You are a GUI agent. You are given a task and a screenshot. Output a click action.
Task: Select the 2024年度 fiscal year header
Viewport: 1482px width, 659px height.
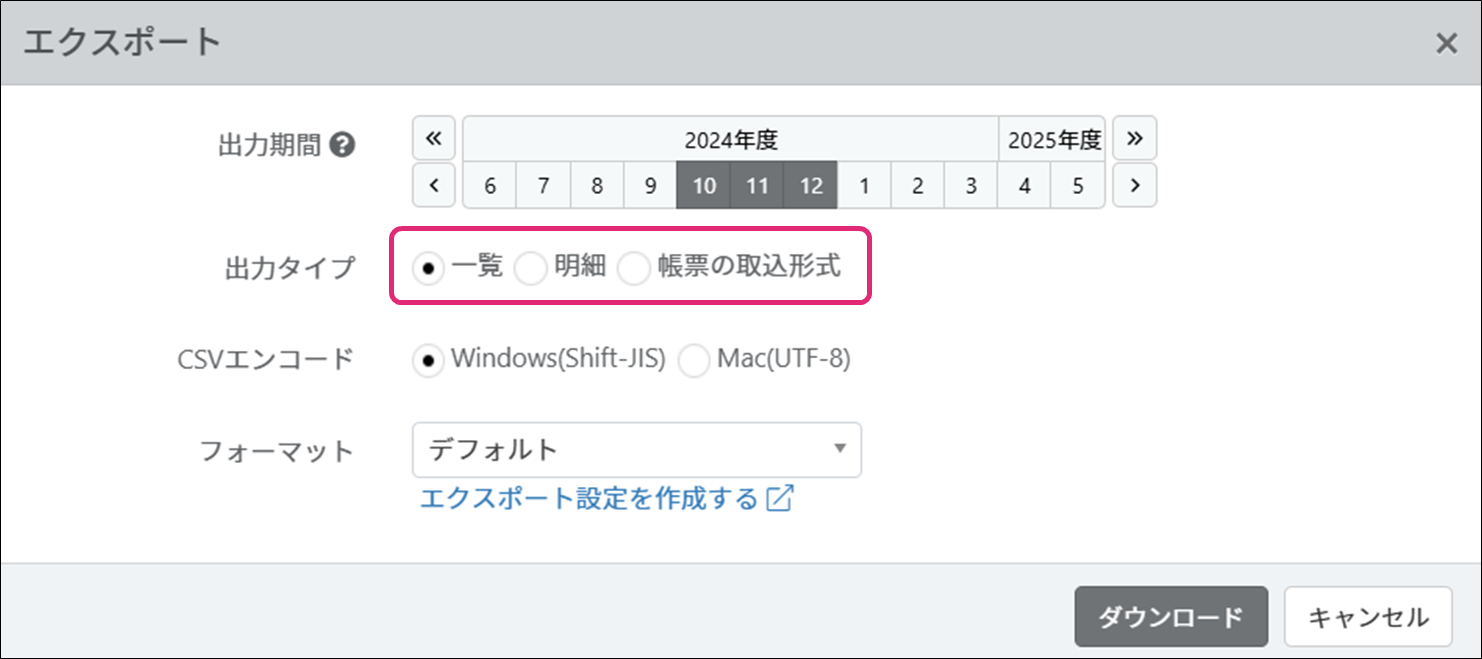click(x=730, y=140)
